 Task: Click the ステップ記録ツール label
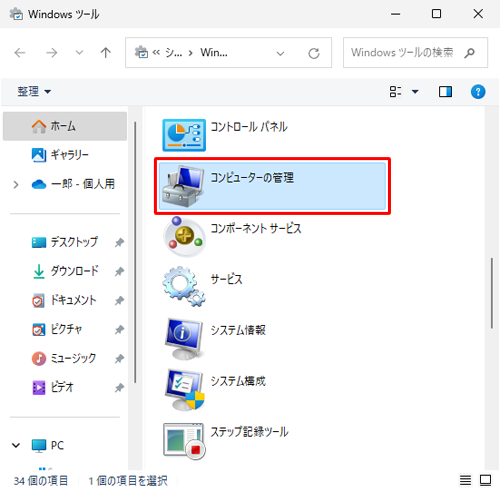click(x=249, y=432)
